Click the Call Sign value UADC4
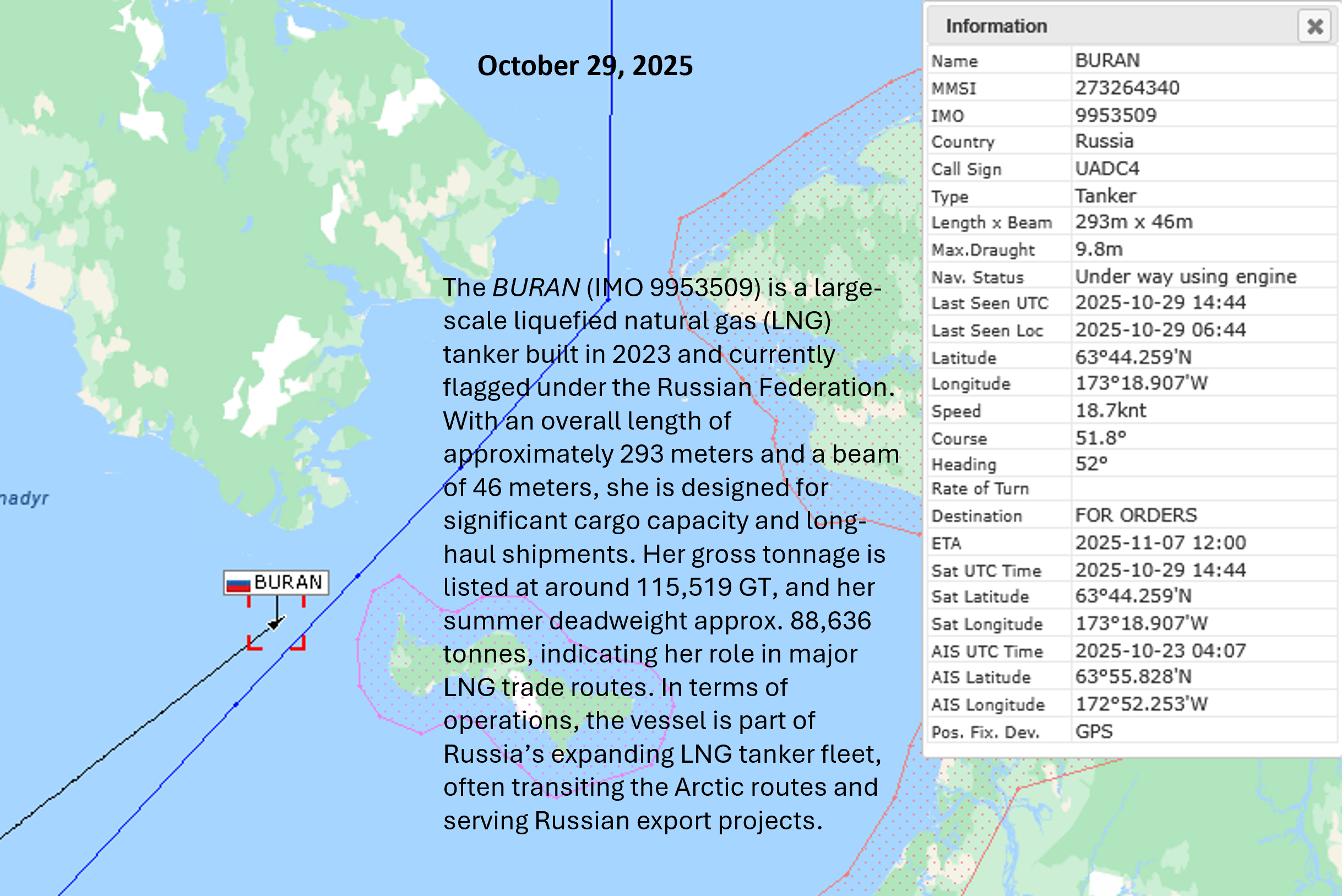 (1107, 169)
